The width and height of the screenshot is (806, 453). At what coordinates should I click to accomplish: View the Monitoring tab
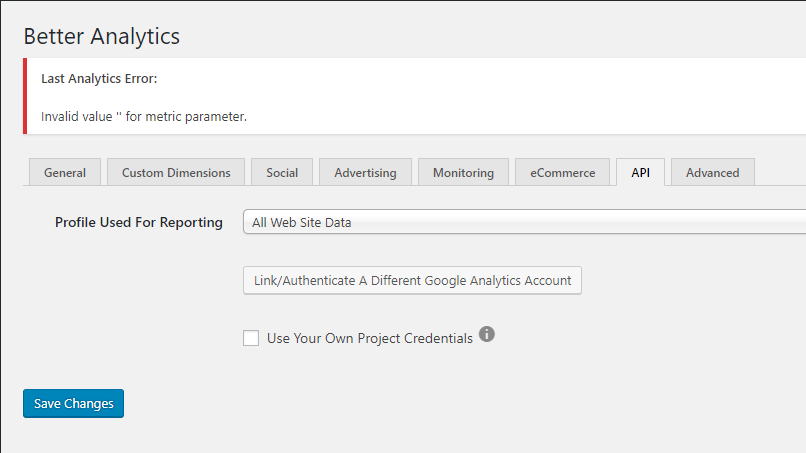(x=463, y=172)
